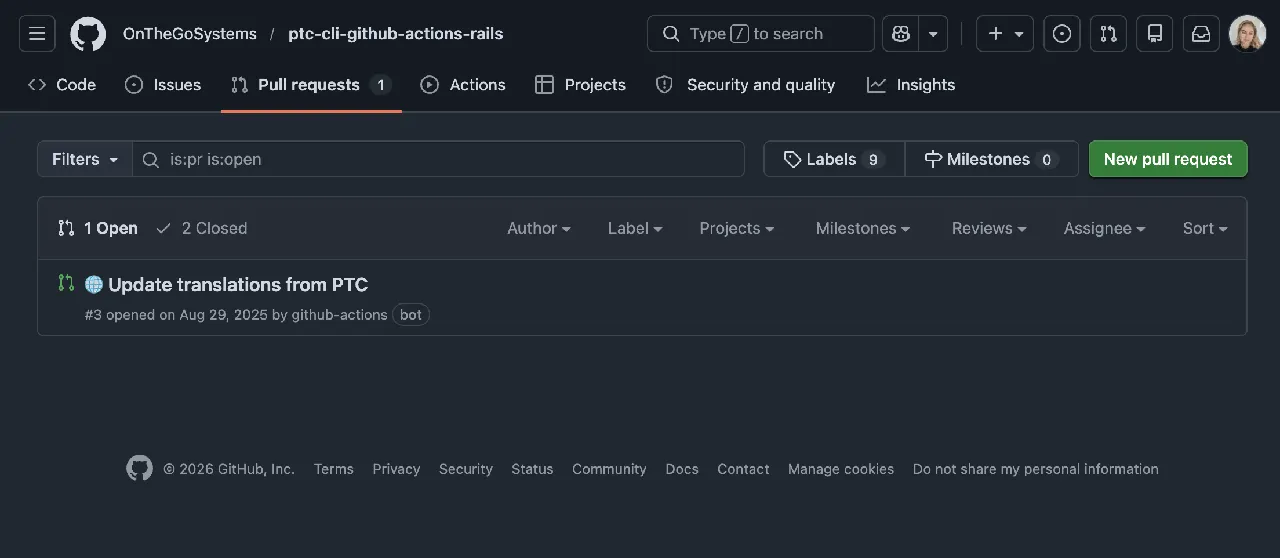Click Manage cookies in footer
Image resolution: width=1280 pixels, height=558 pixels.
(841, 469)
